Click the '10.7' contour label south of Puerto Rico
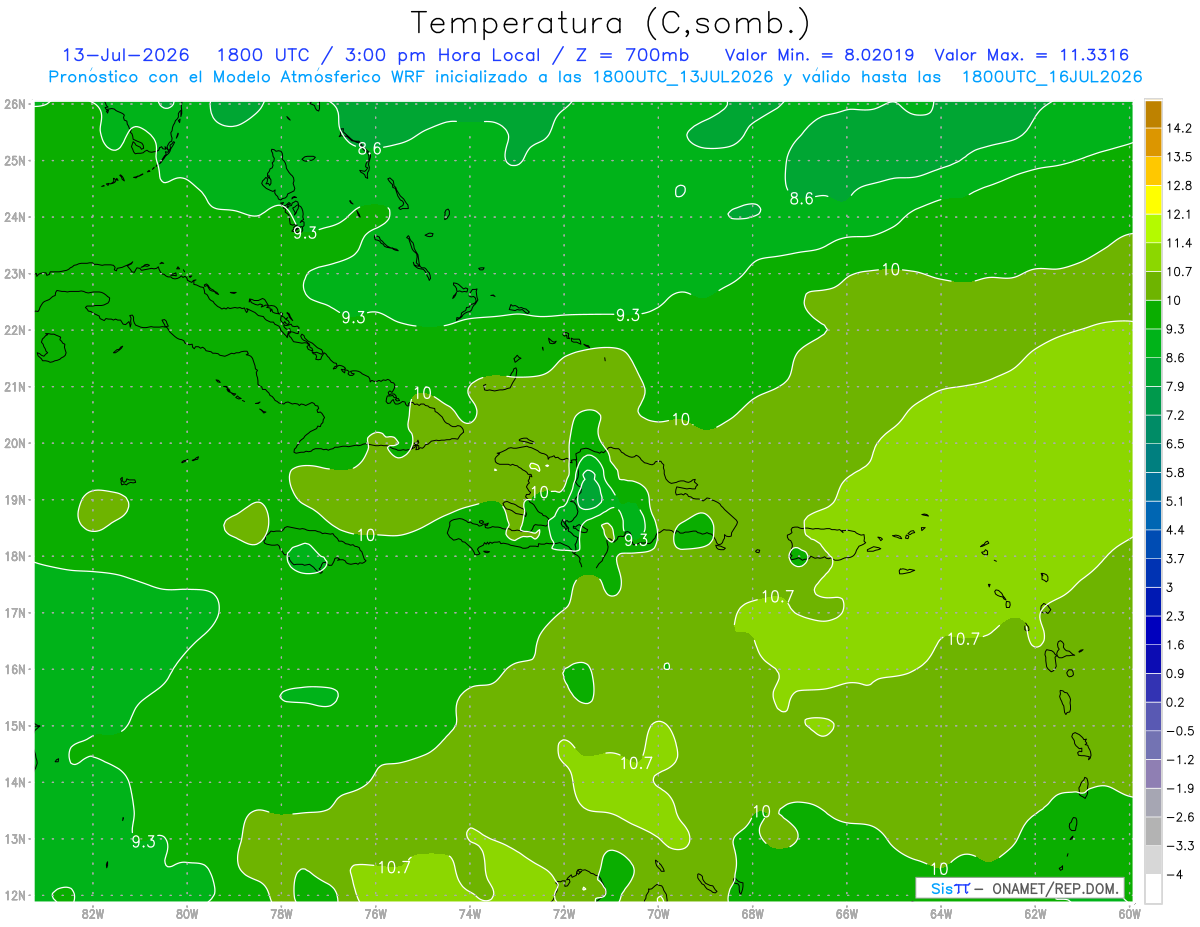Screen dimensions: 1200x927 pyautogui.click(x=778, y=597)
